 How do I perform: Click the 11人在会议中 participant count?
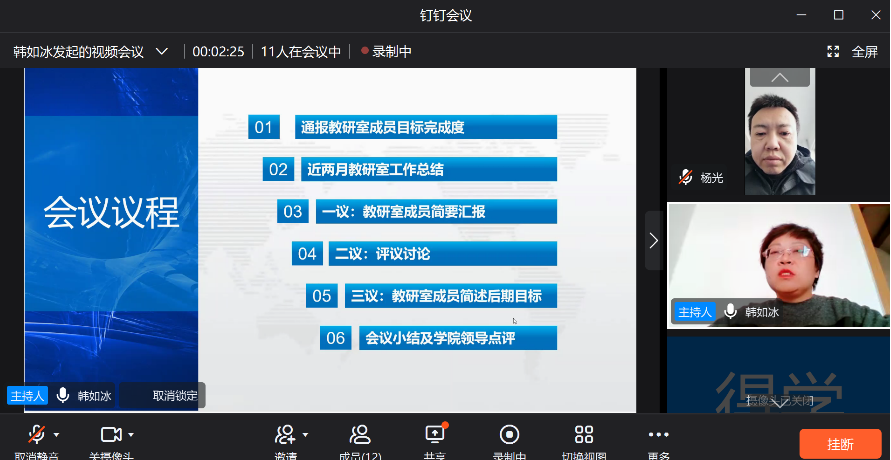point(300,51)
